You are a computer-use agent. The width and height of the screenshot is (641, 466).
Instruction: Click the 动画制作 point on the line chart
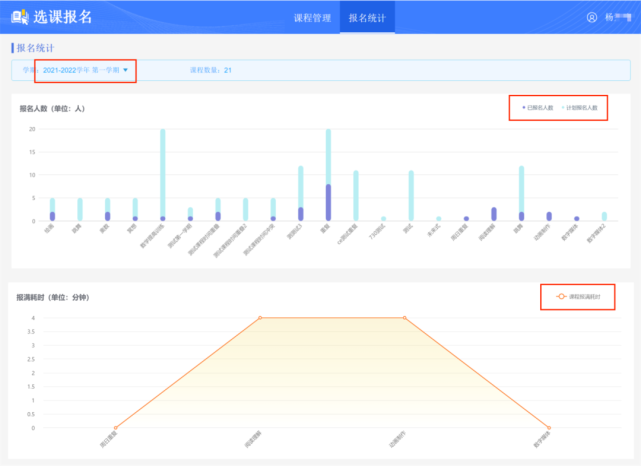point(405,318)
